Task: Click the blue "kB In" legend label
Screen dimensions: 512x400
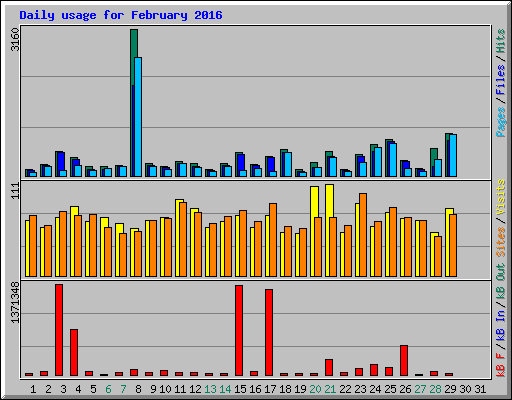Action: click(501, 325)
